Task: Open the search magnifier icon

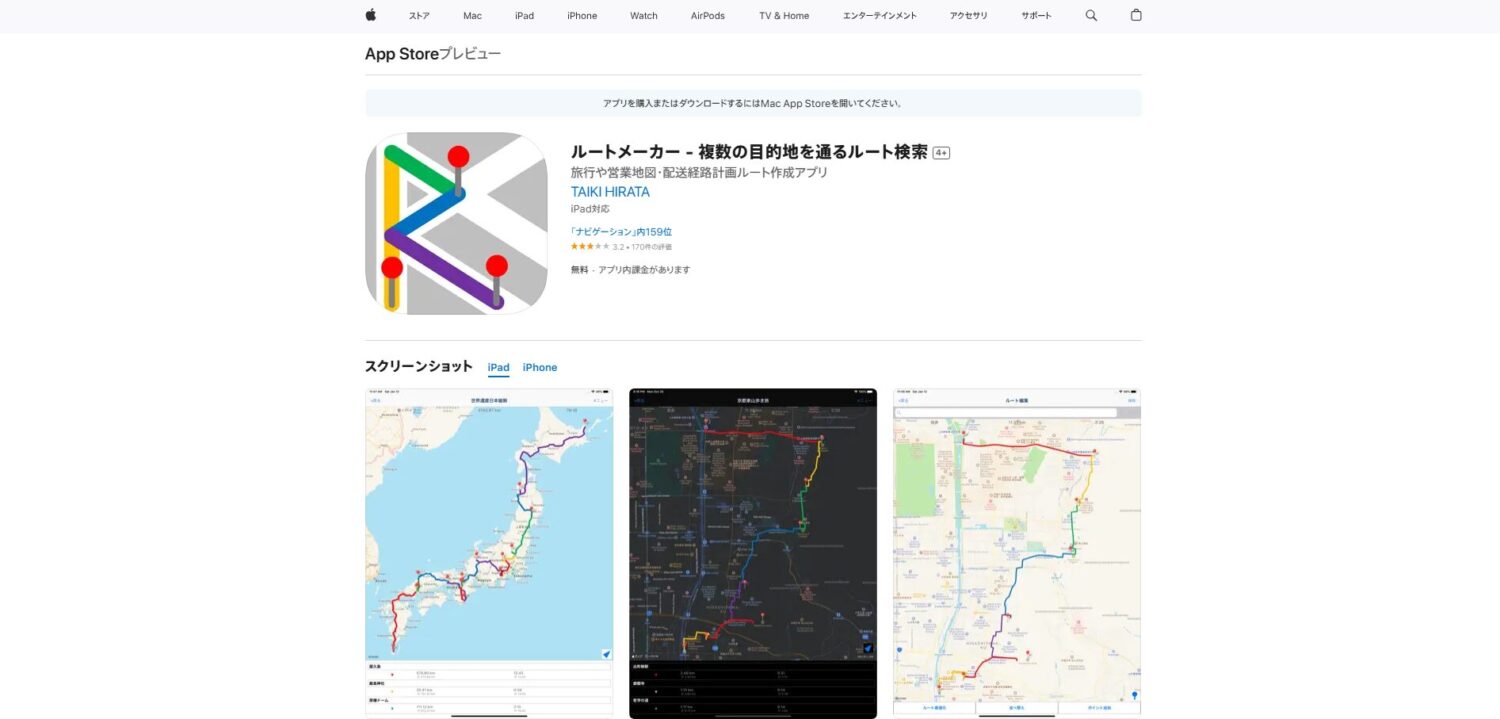Action: (x=1091, y=15)
